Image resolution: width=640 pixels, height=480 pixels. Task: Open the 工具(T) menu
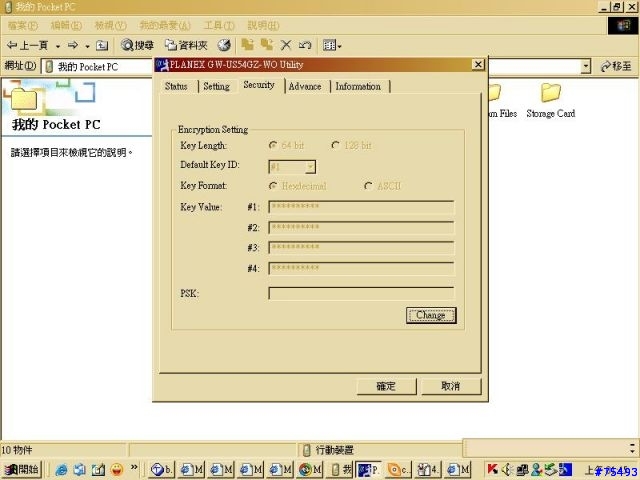pos(219,26)
